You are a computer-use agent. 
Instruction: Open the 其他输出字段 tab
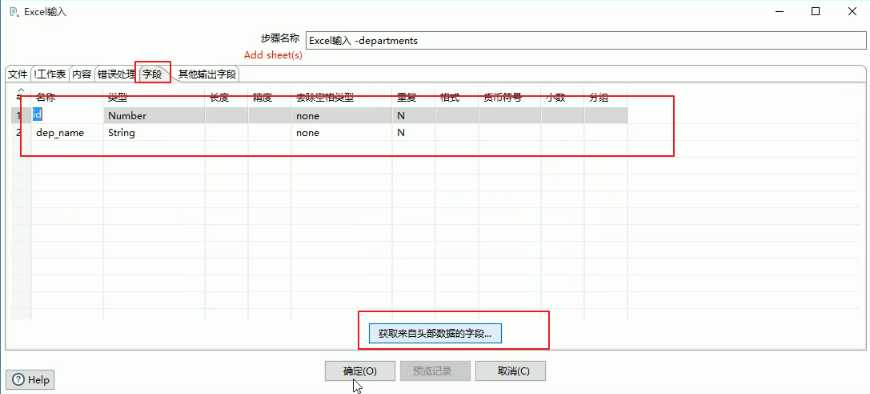tap(207, 74)
